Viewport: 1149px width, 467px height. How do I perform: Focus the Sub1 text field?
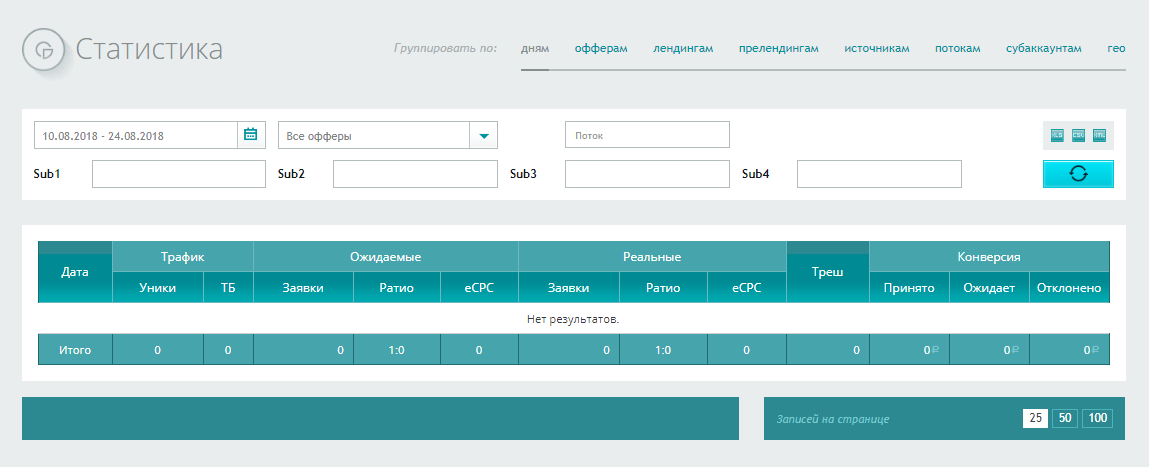pos(179,174)
